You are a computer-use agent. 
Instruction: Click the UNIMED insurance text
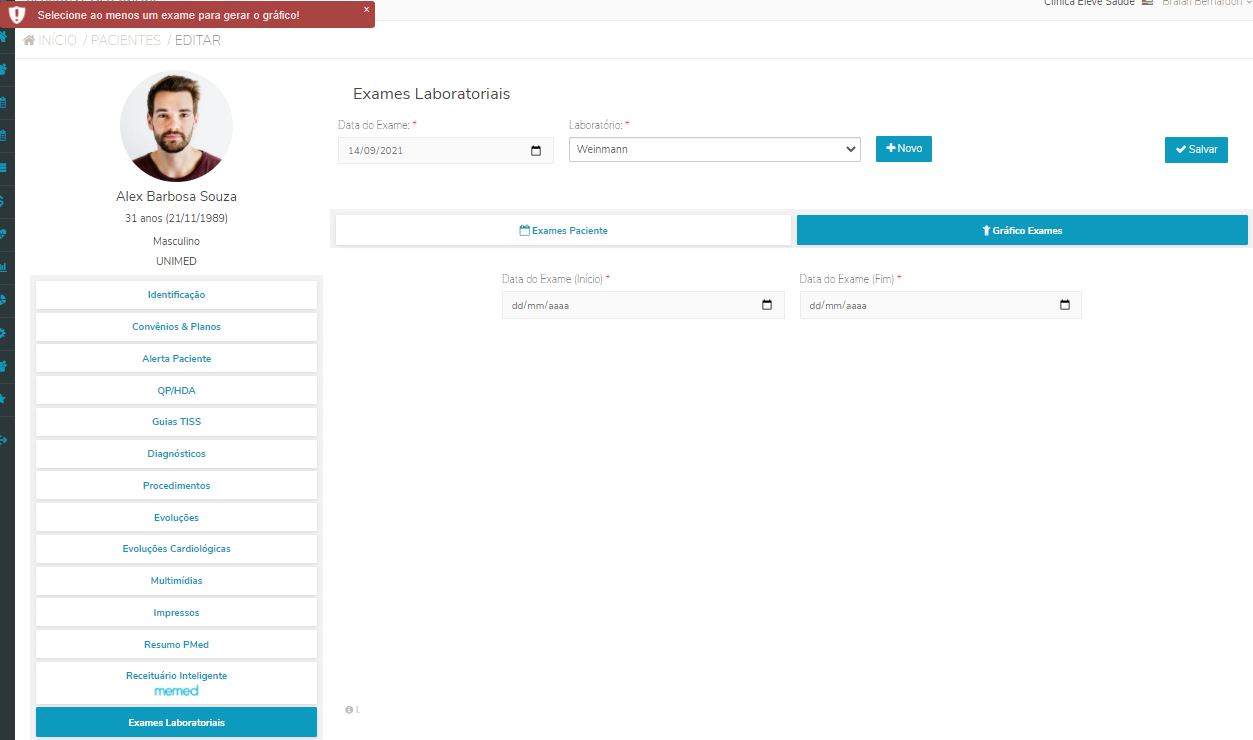click(x=176, y=261)
